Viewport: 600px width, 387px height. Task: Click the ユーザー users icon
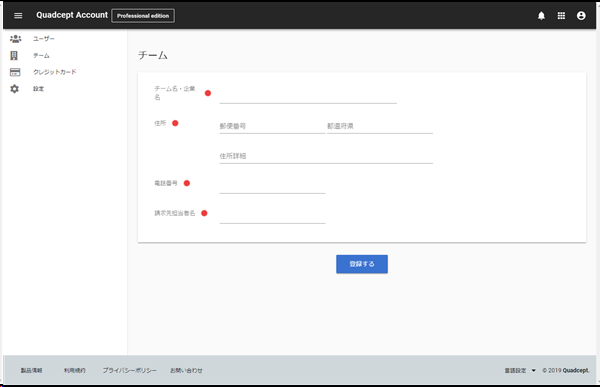click(x=15, y=39)
